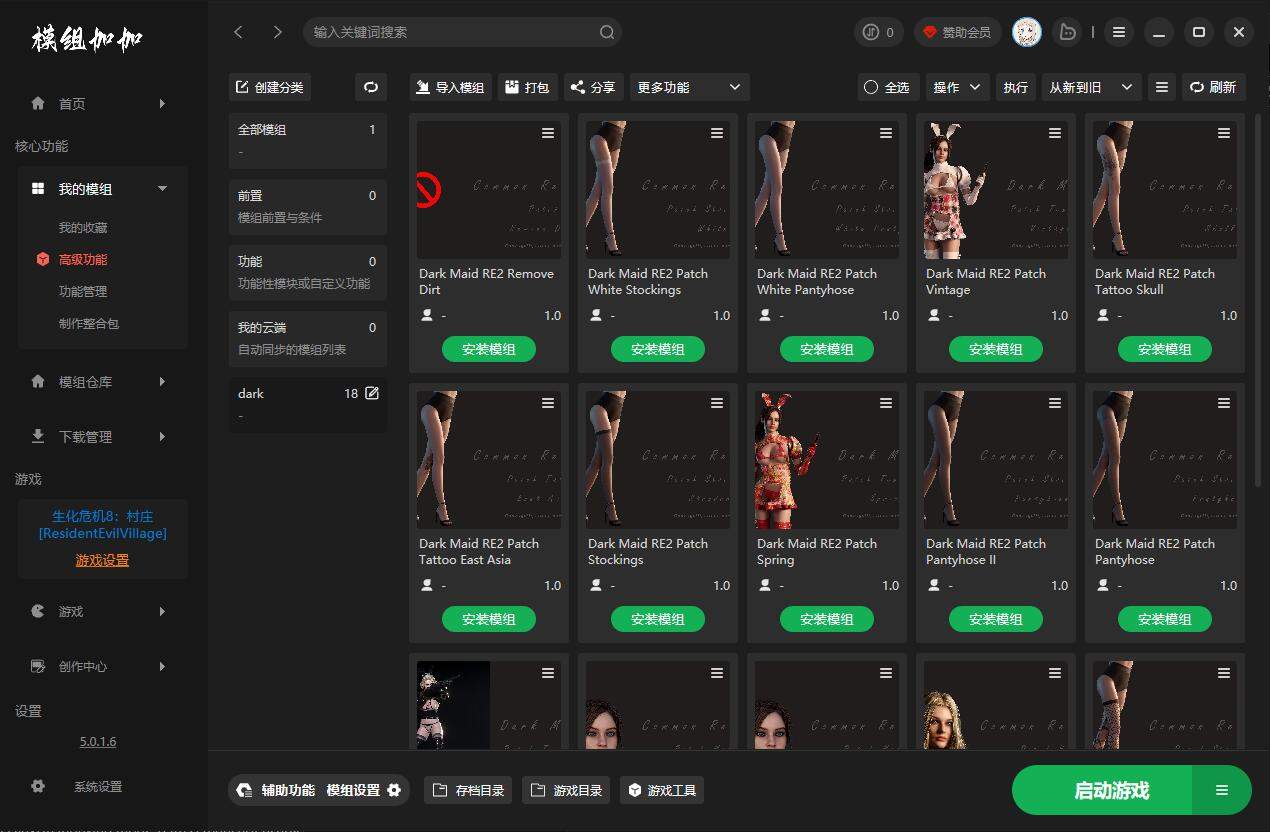Open the user avatar profile
This screenshot has width=1270, height=832.
pyautogui.click(x=1026, y=32)
